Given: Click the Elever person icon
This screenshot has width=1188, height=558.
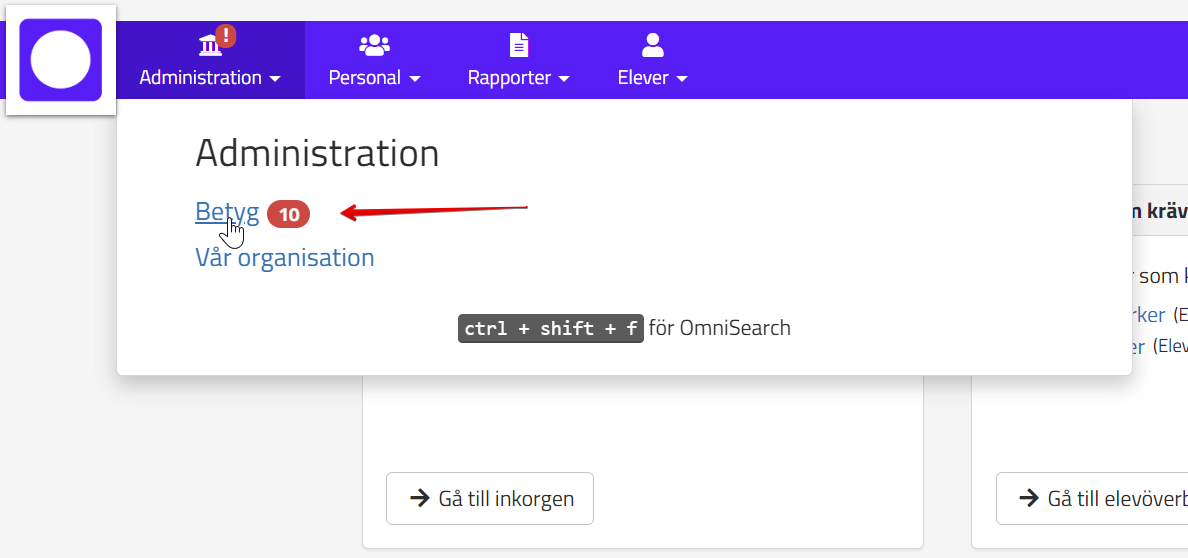Looking at the screenshot, I should [x=653, y=45].
